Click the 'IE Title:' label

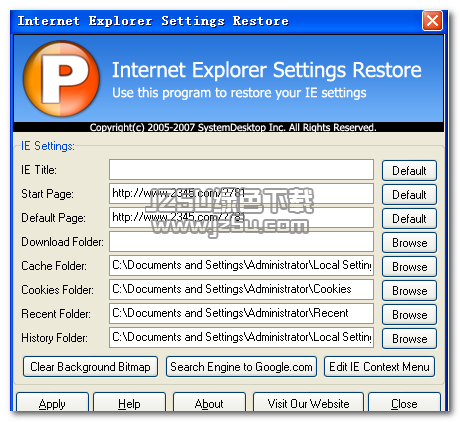click(39, 170)
